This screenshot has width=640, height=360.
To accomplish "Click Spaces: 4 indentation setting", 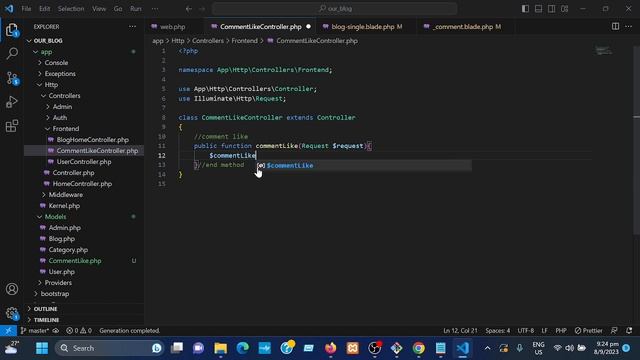I will tap(498, 331).
